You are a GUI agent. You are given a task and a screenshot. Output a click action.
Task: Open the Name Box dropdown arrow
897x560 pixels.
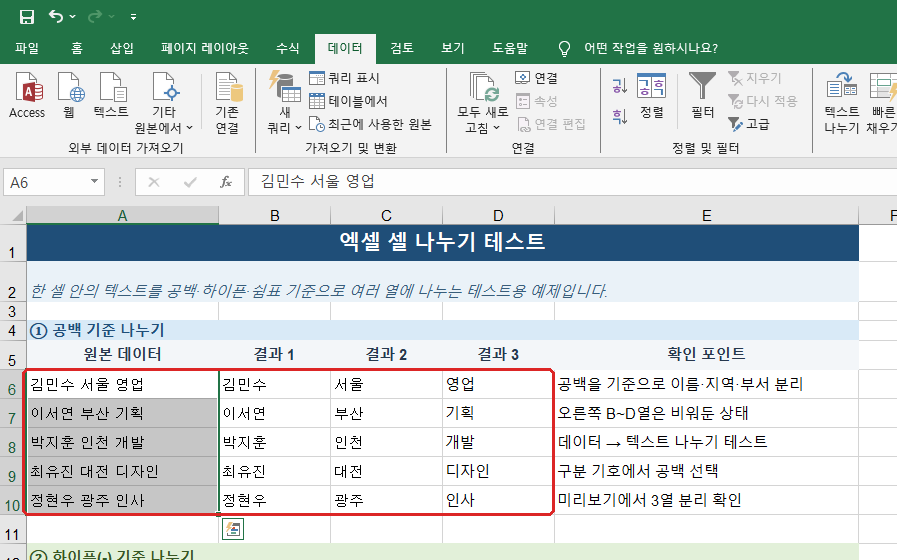94,182
